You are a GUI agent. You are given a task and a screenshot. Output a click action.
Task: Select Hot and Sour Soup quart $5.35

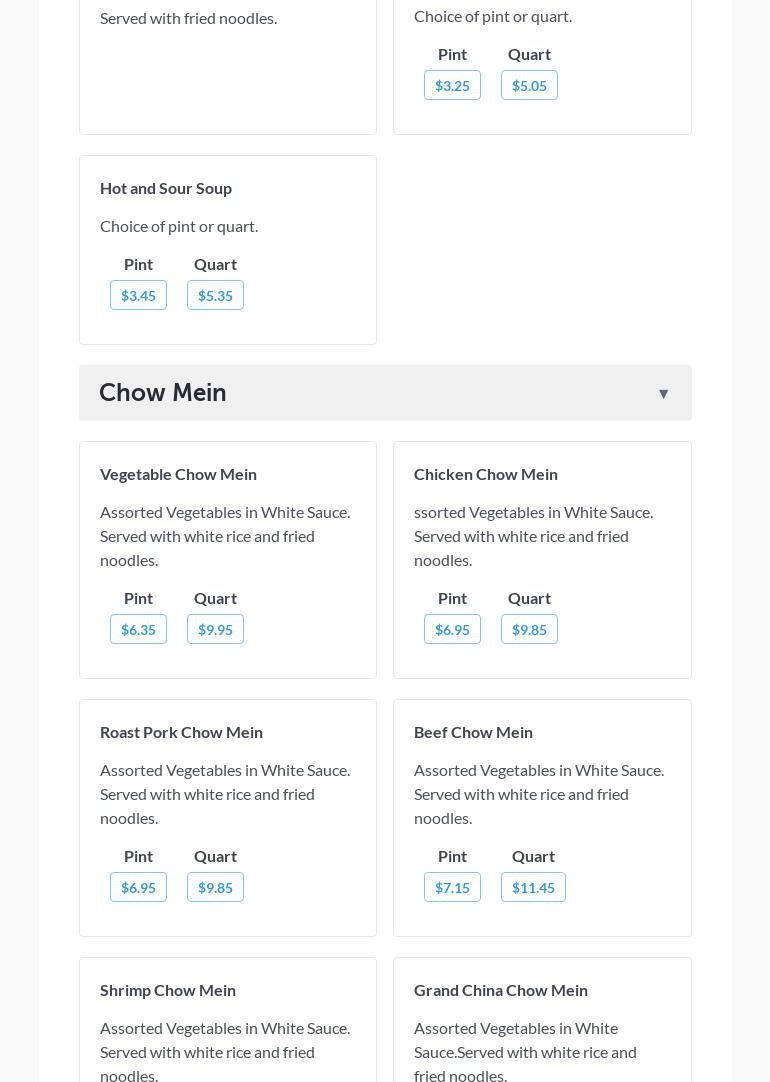(x=215, y=295)
